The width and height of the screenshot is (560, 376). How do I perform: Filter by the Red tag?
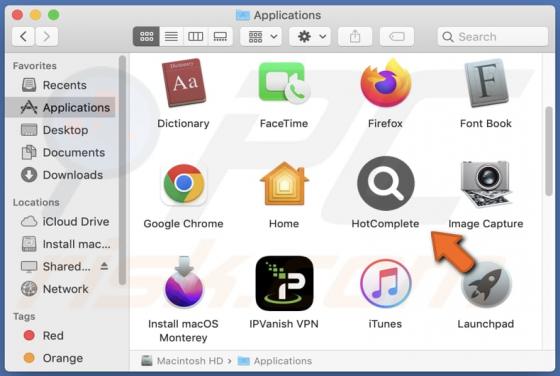61,336
